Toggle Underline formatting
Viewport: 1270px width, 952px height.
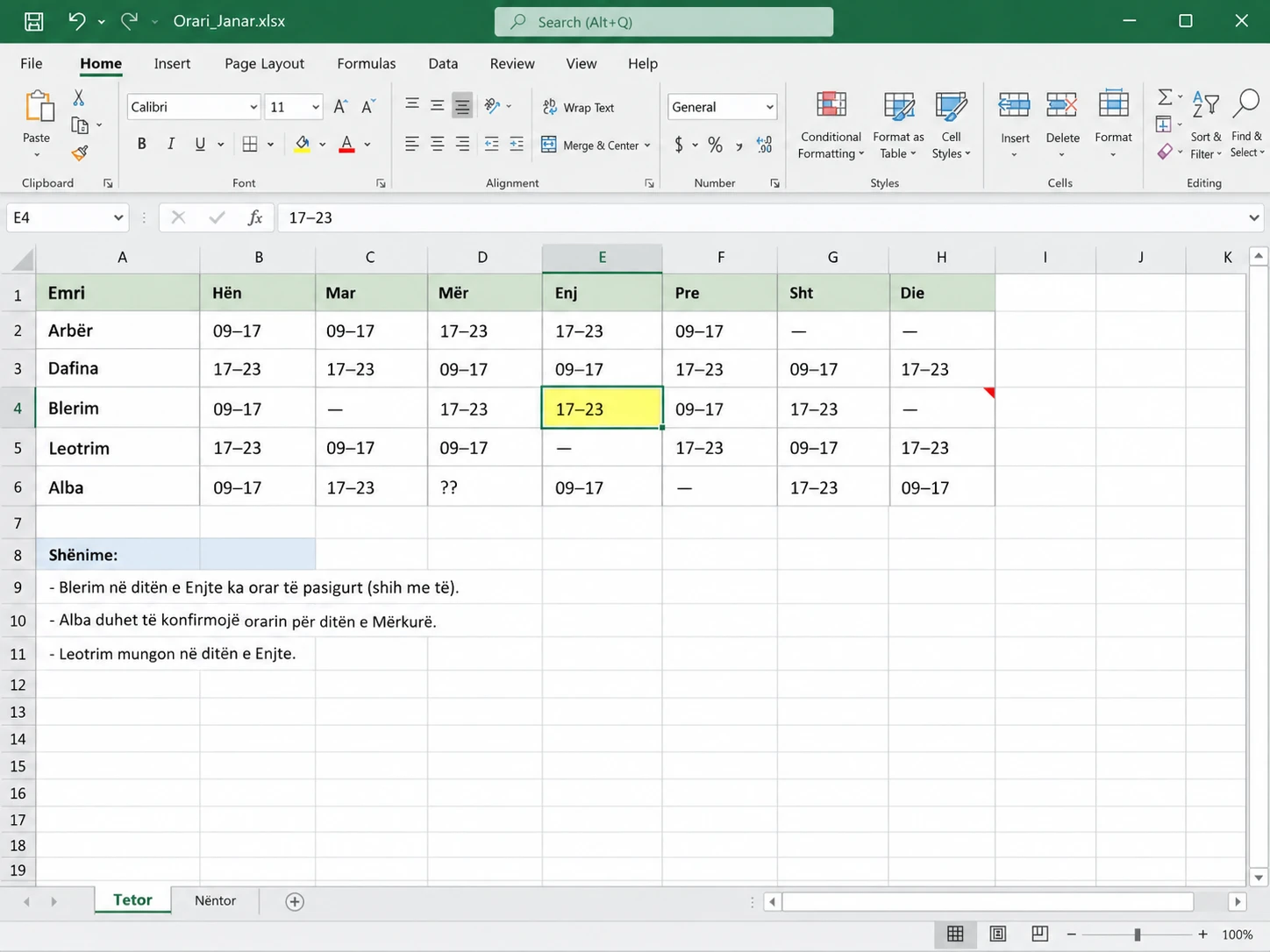tap(200, 144)
